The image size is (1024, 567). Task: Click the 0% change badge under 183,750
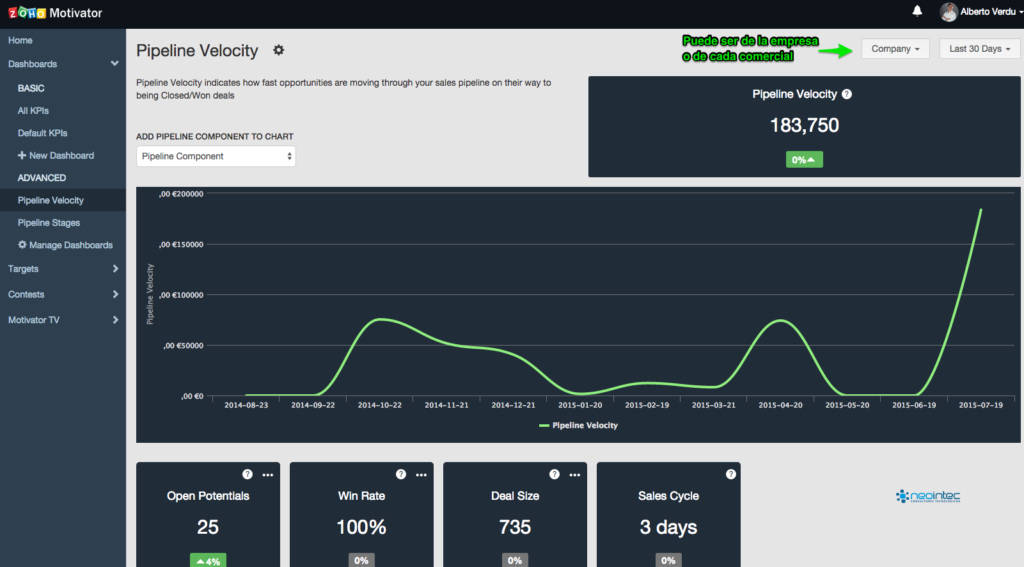(804, 159)
